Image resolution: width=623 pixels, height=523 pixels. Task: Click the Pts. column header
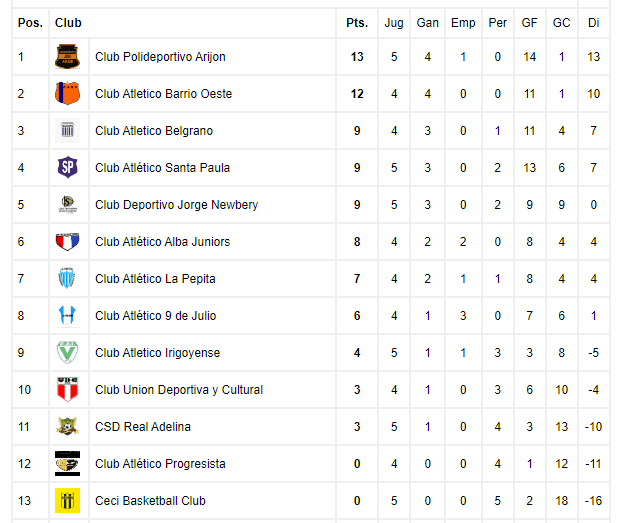357,23
